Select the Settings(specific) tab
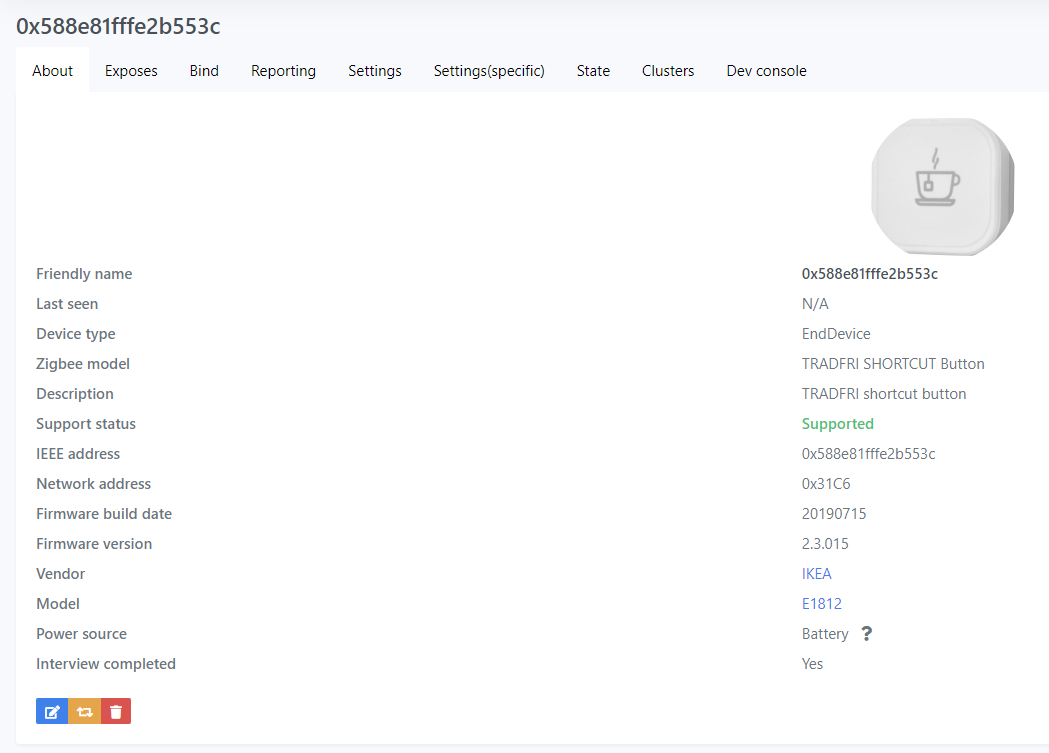Screen dimensions: 1049x753 (489, 71)
